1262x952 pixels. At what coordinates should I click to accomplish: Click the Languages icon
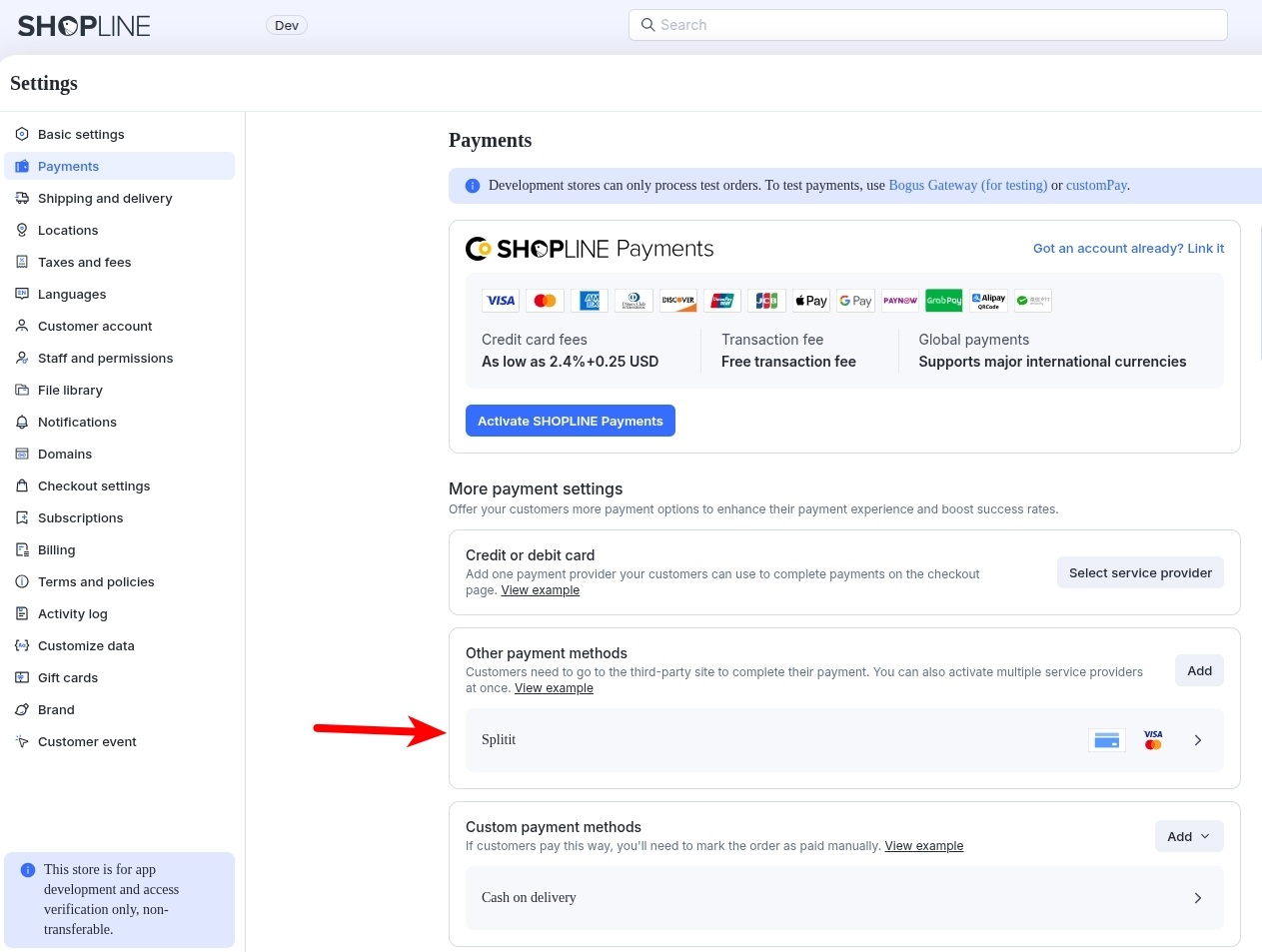[22, 294]
